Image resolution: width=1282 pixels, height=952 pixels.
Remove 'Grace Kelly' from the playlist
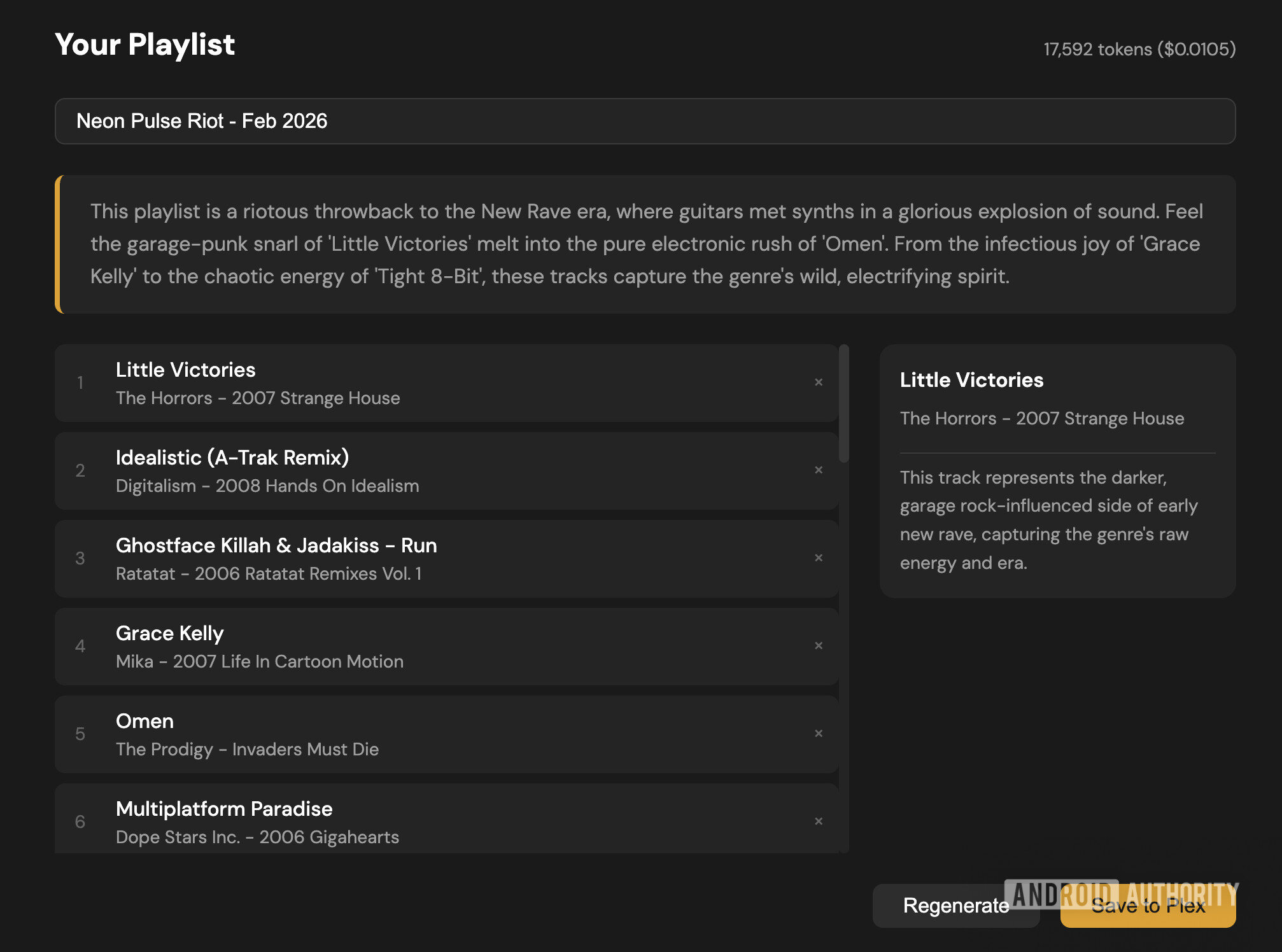(819, 646)
